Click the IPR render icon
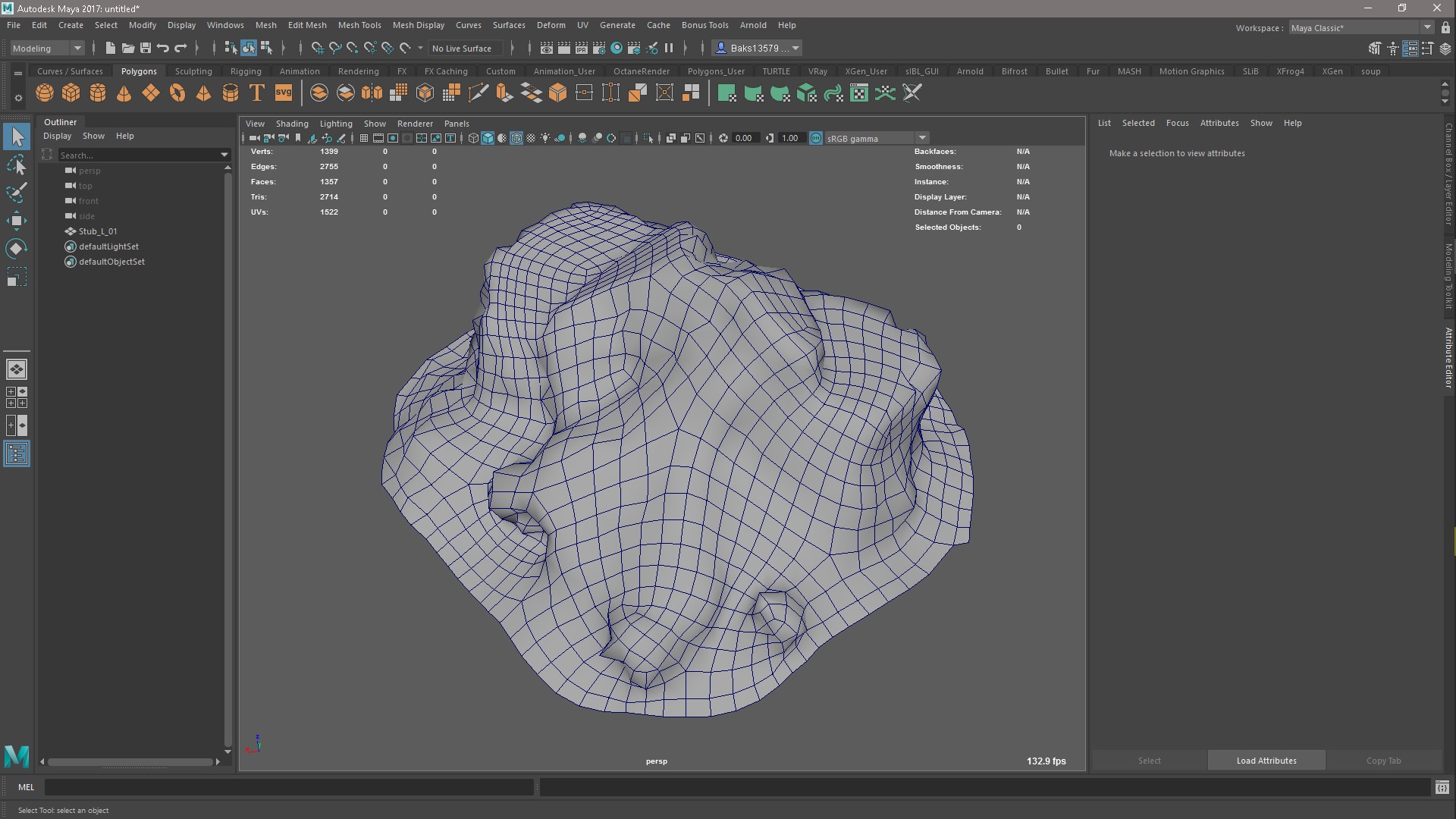 point(582,48)
